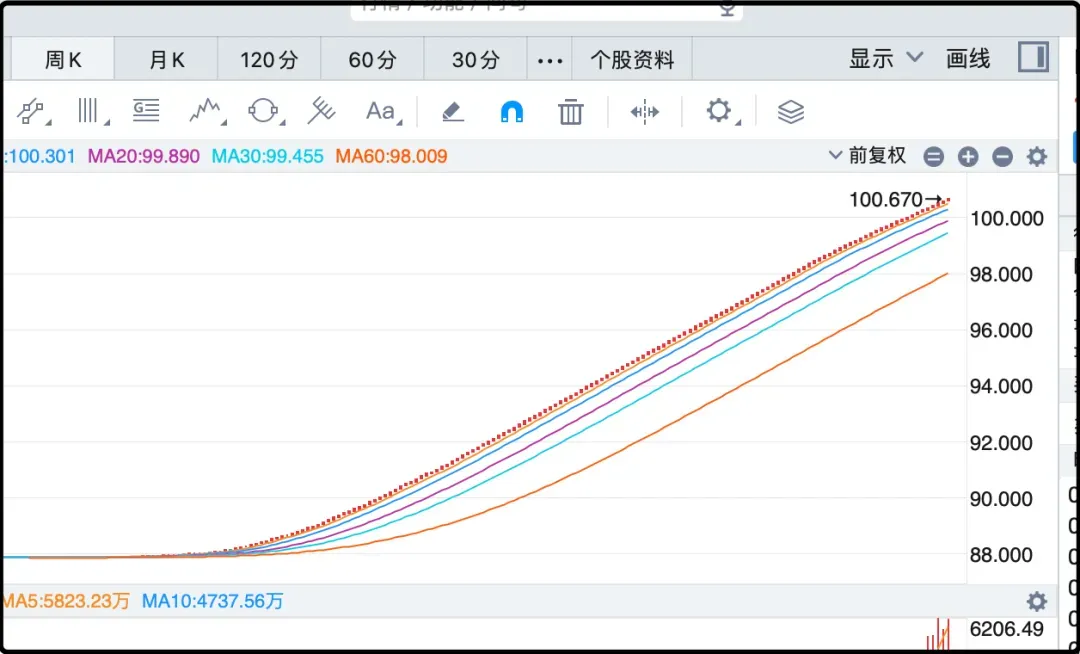Show more timeframes via the ellipsis button

[x=550, y=60]
